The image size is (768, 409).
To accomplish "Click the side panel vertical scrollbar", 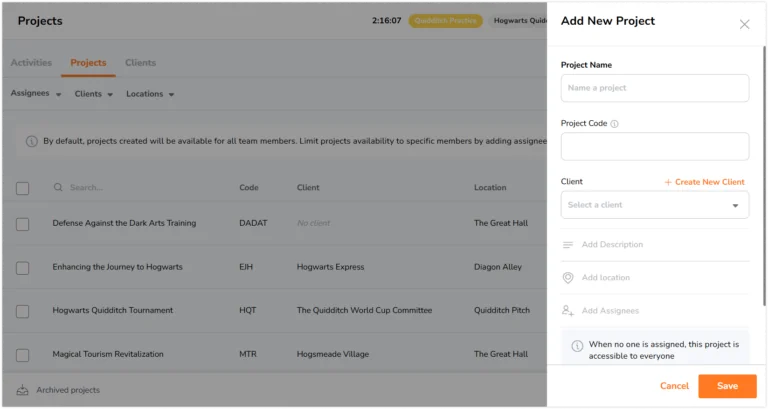I will [764, 176].
